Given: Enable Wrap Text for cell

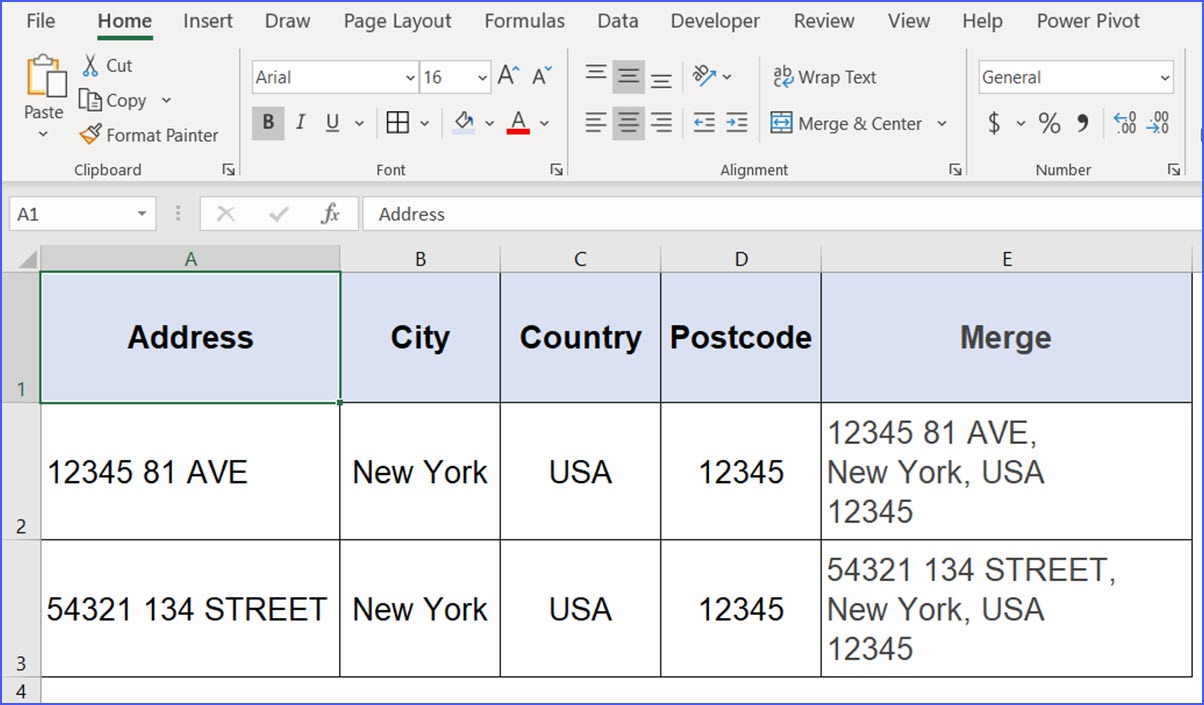Looking at the screenshot, I should coord(824,77).
